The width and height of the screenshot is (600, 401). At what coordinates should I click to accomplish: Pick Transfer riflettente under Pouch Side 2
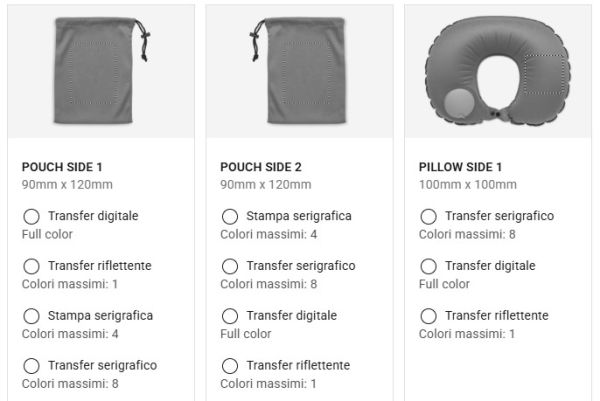click(230, 366)
